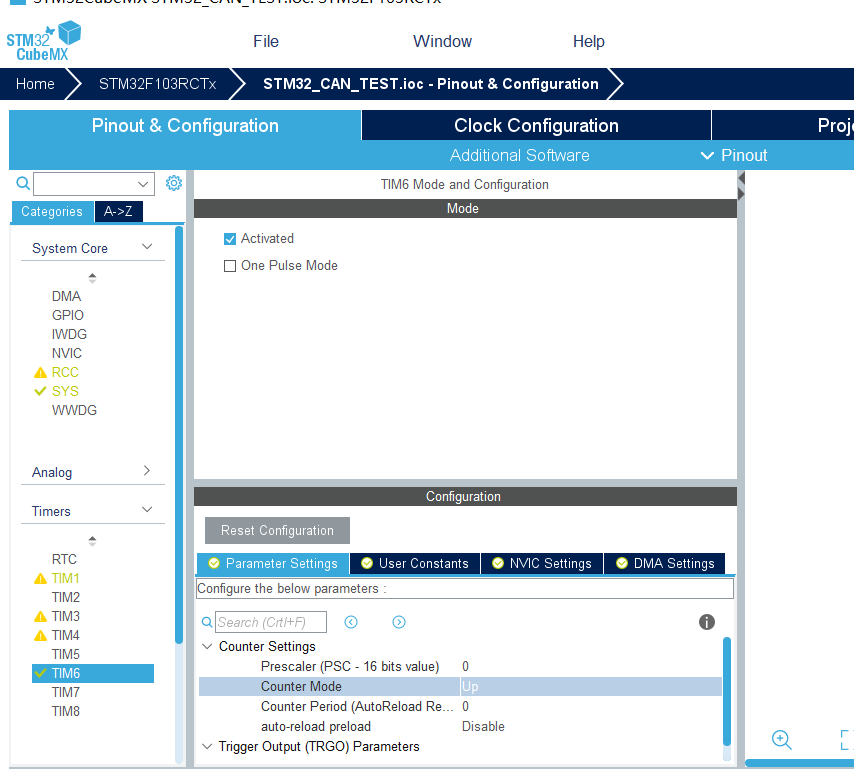The height and width of the screenshot is (778, 854).
Task: Click the TIM3 warning triangle icon
Action: point(40,617)
